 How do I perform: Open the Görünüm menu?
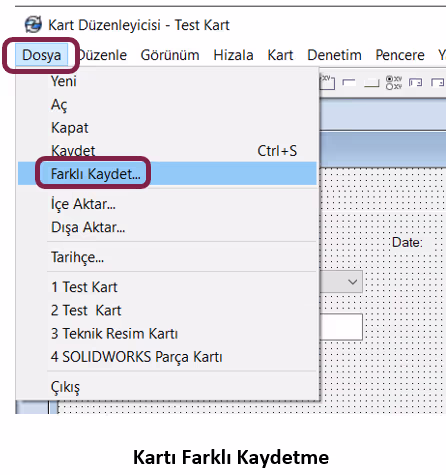(x=170, y=55)
